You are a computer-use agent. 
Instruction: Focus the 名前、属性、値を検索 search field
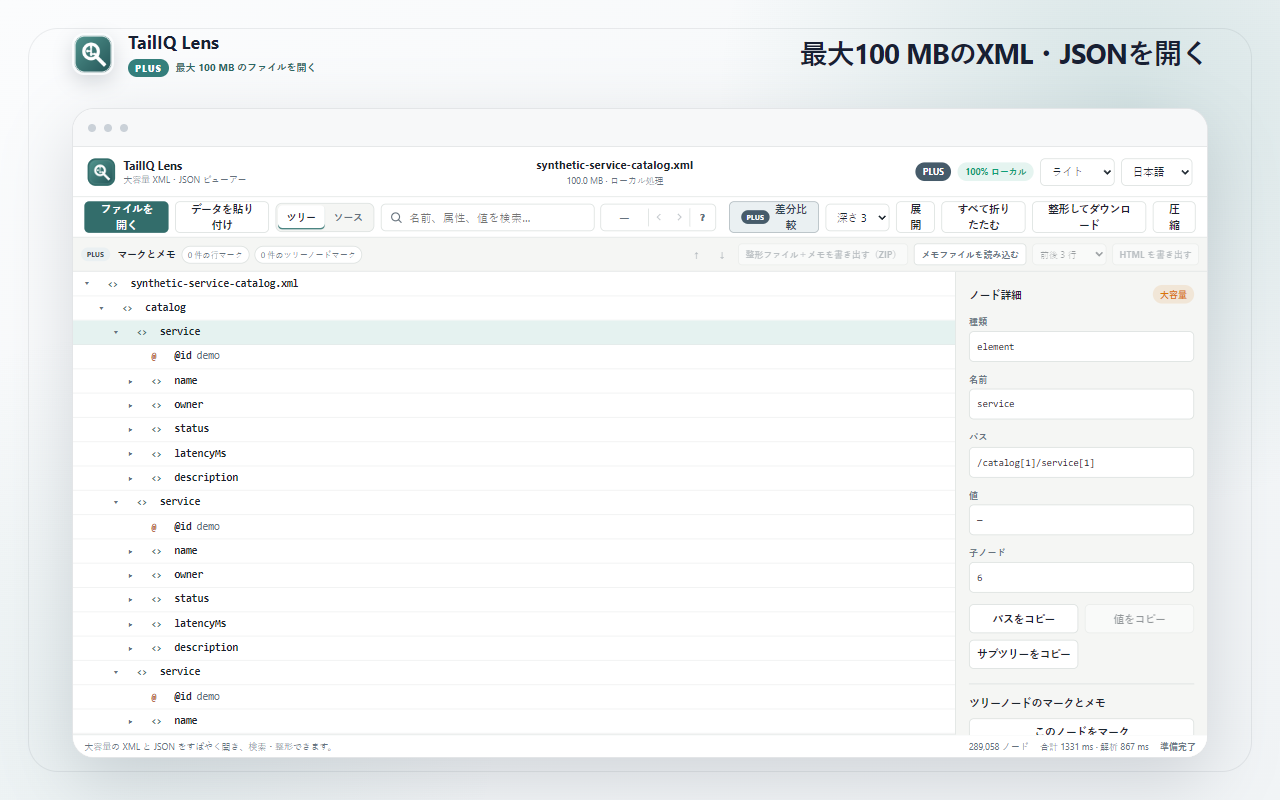487,217
